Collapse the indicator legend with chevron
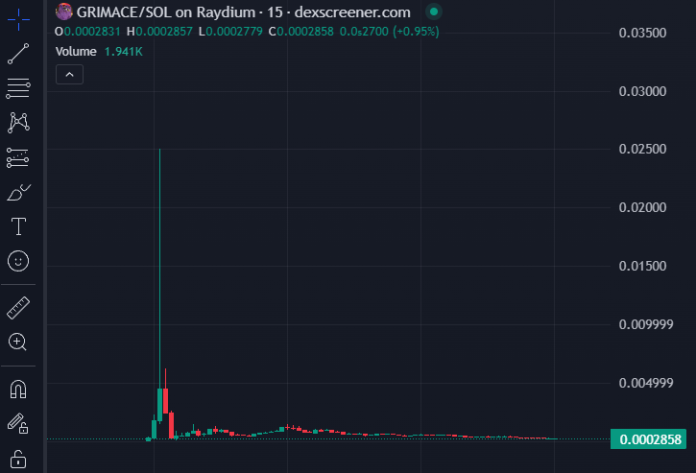This screenshot has height=473, width=696. tap(70, 74)
